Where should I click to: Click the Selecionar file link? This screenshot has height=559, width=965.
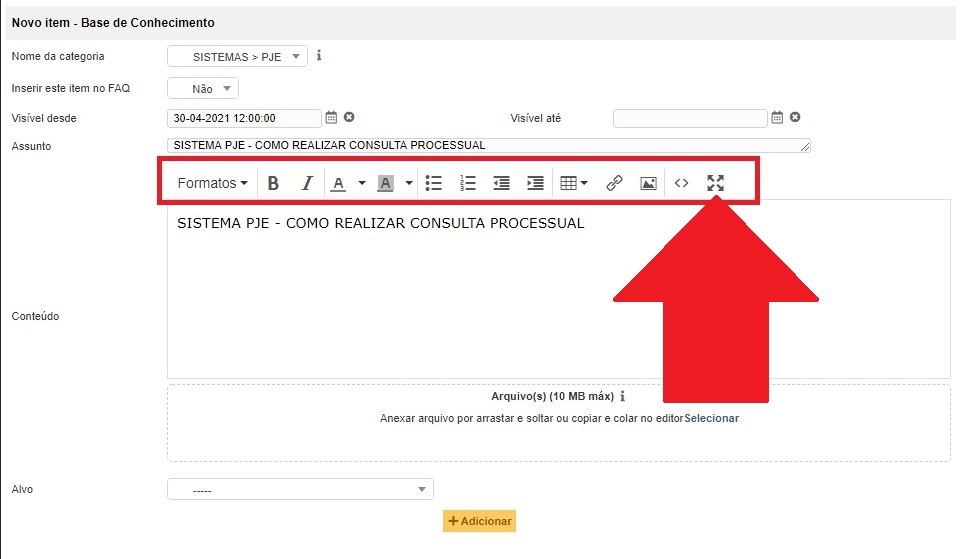point(711,418)
